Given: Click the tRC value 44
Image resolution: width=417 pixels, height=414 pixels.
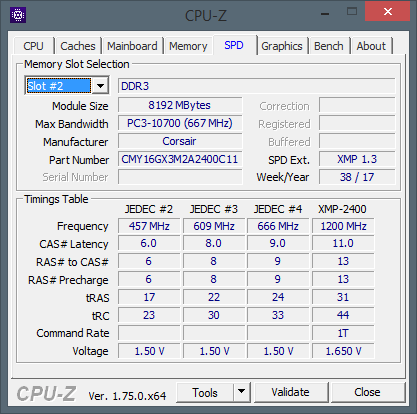Looking at the screenshot, I should click(343, 315).
